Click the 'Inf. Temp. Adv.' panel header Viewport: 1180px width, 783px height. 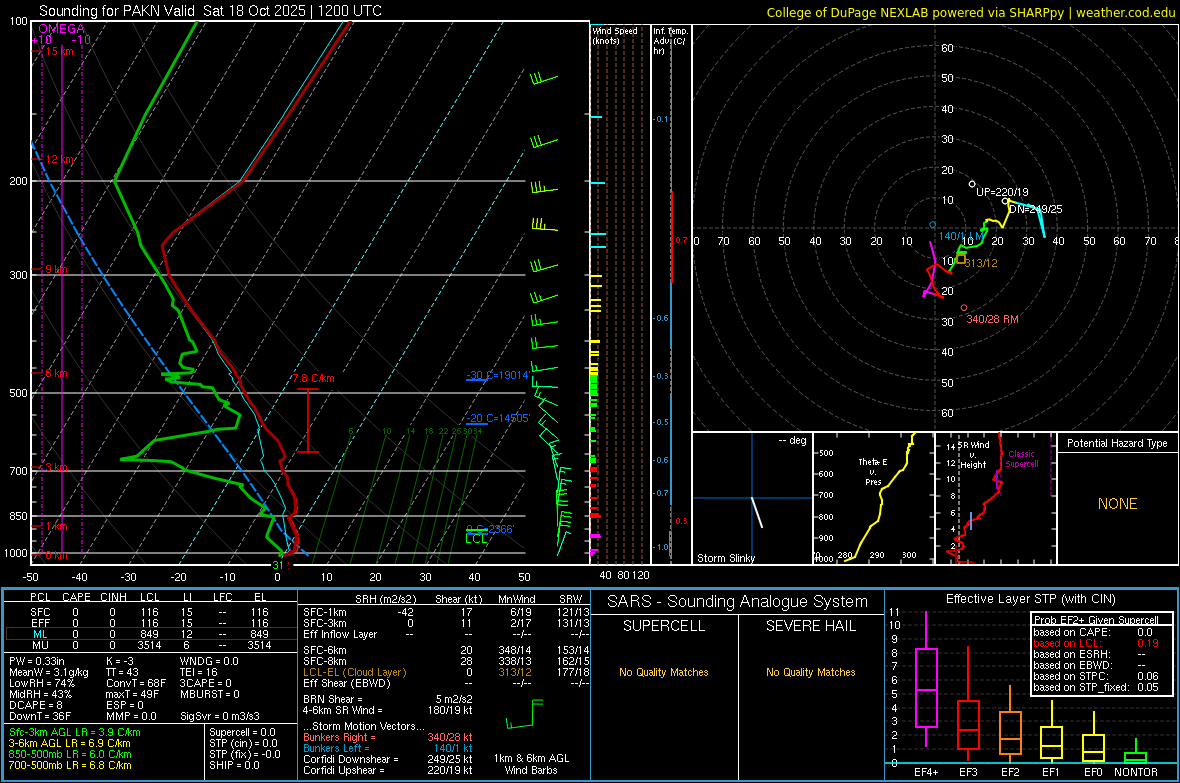pos(670,41)
